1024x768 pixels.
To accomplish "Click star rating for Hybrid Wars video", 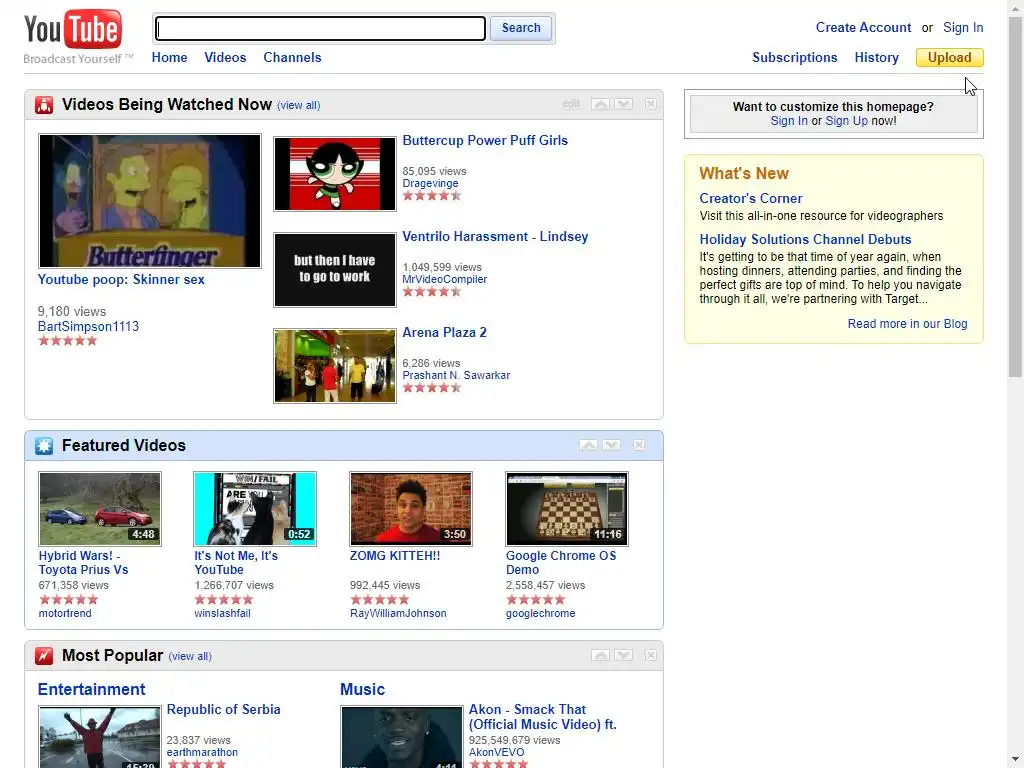I will point(69,600).
